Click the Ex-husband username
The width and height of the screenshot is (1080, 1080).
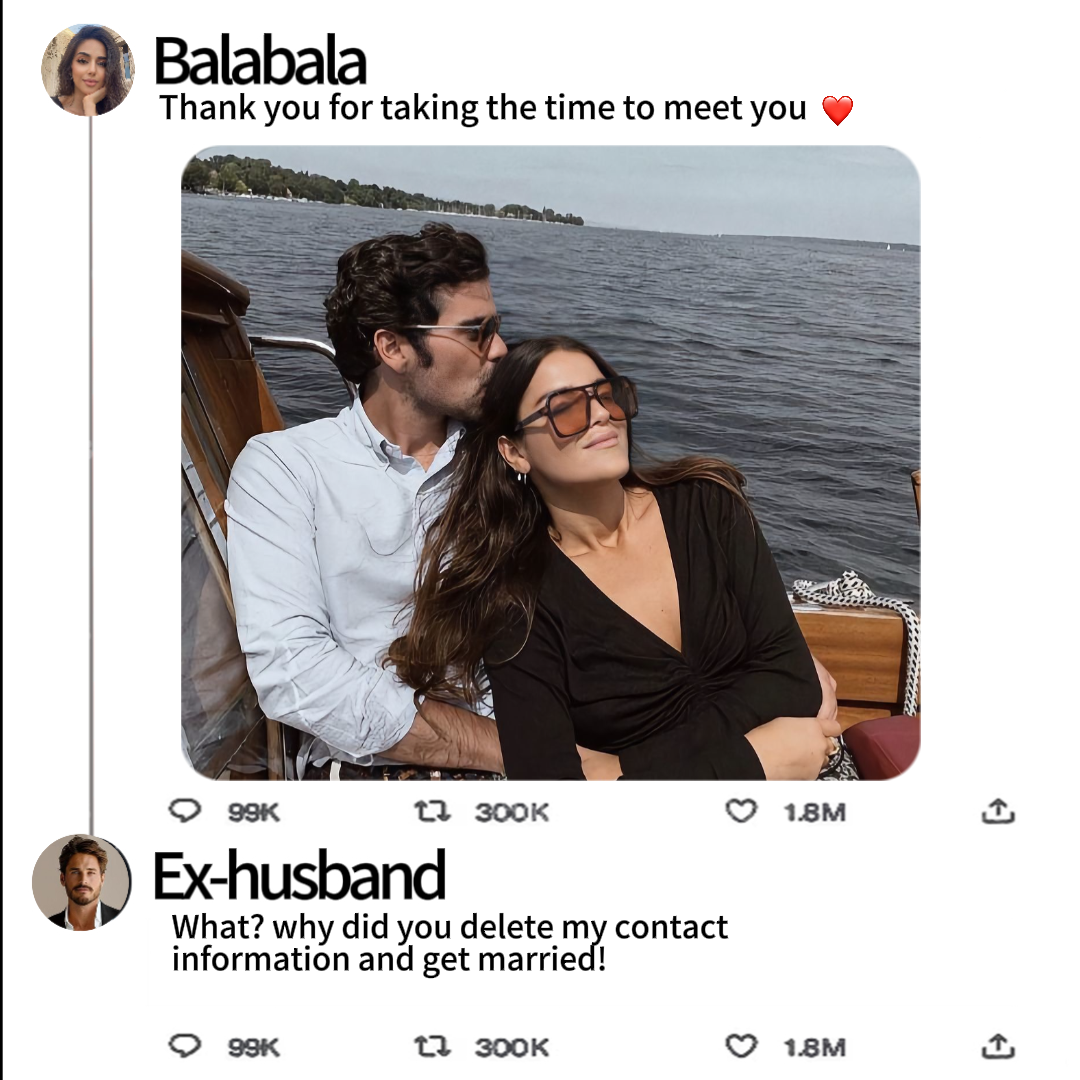(x=299, y=875)
